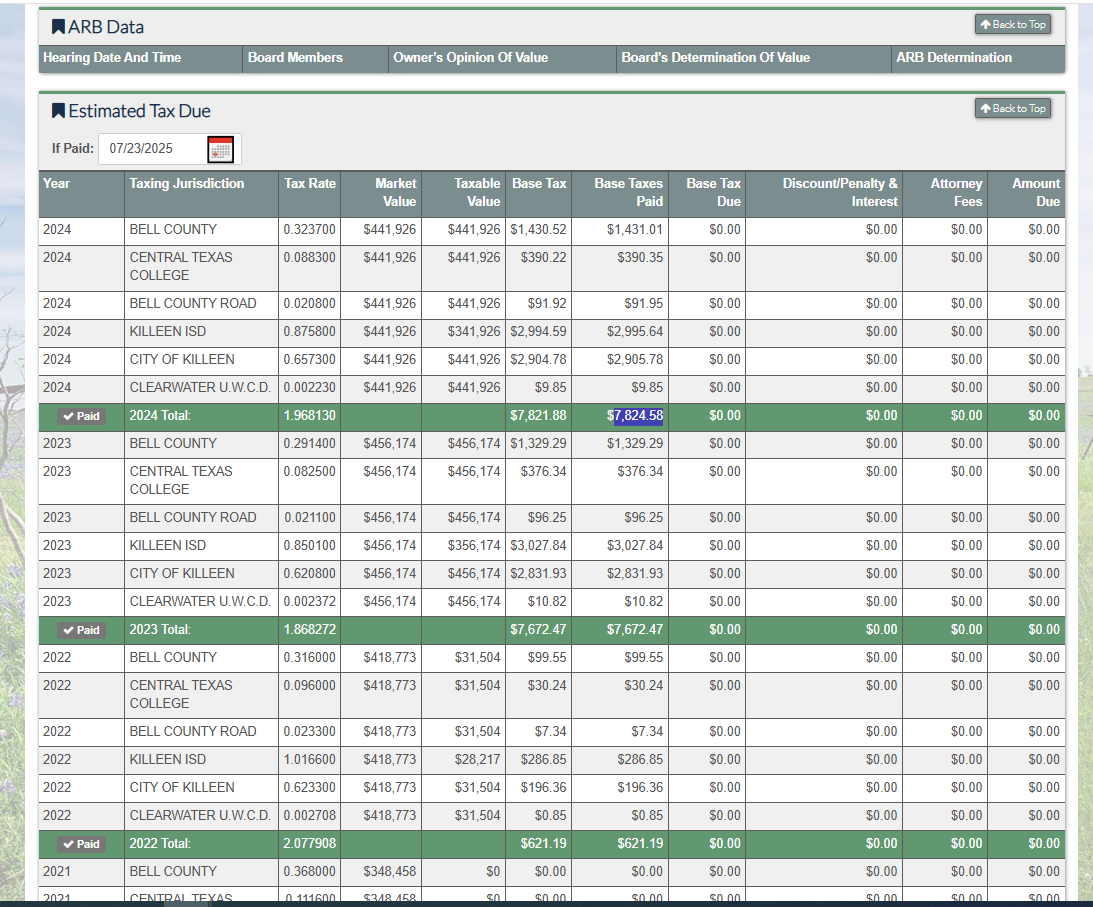Open the calendar date picker icon
Image resolution: width=1093 pixels, height=907 pixels.
point(220,149)
